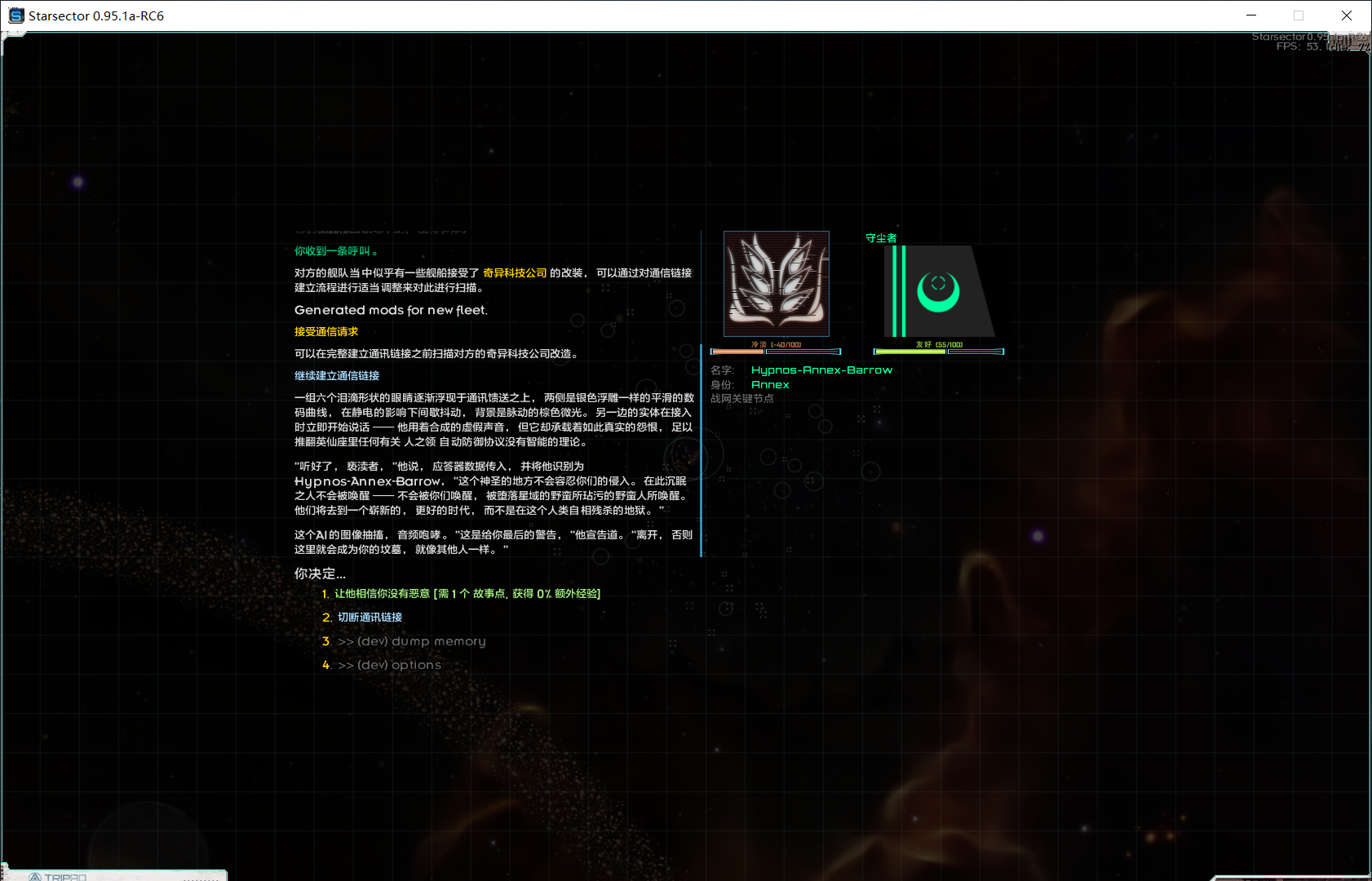Screen dimensions: 1372x881
Task: Select the (dev) dump memory option
Action: click(411, 641)
